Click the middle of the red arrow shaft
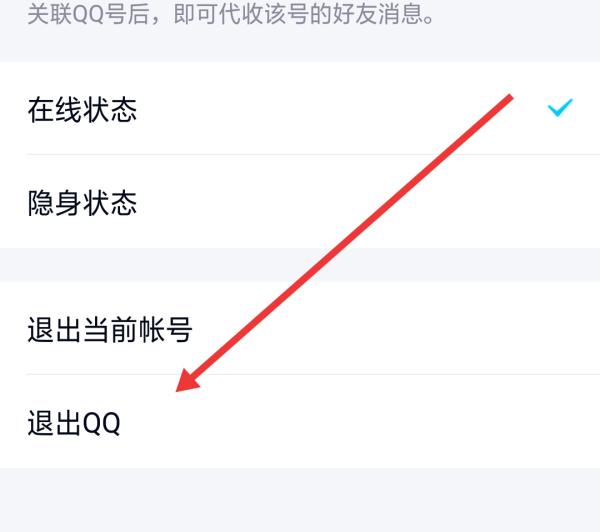 [x=345, y=245]
